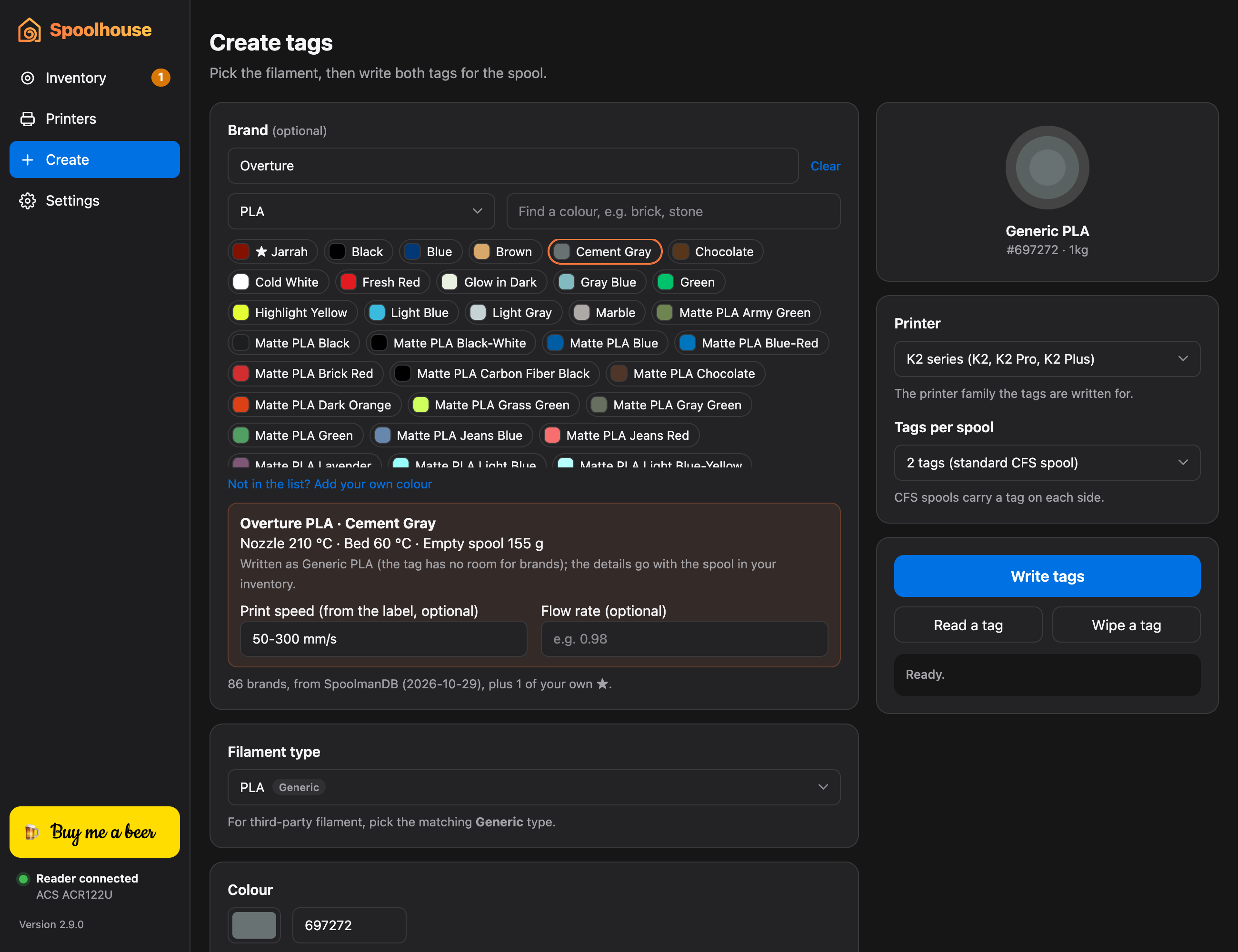Viewport: 1238px width, 952px height.
Task: Click the plus icon beside Create
Action: click(x=27, y=160)
